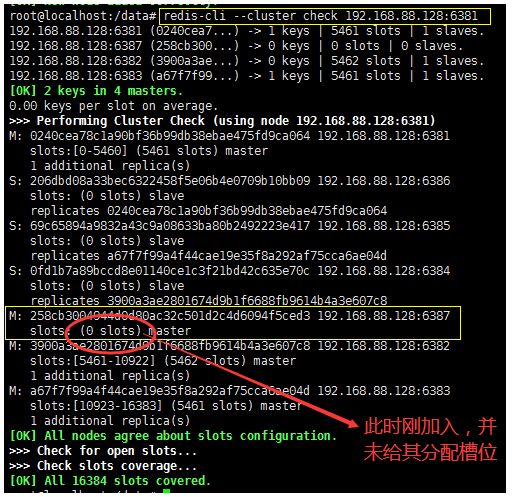Viewport: 515px width, 497px height.
Task: Click ">>> Check for open slots..." line
Action: click(x=103, y=451)
